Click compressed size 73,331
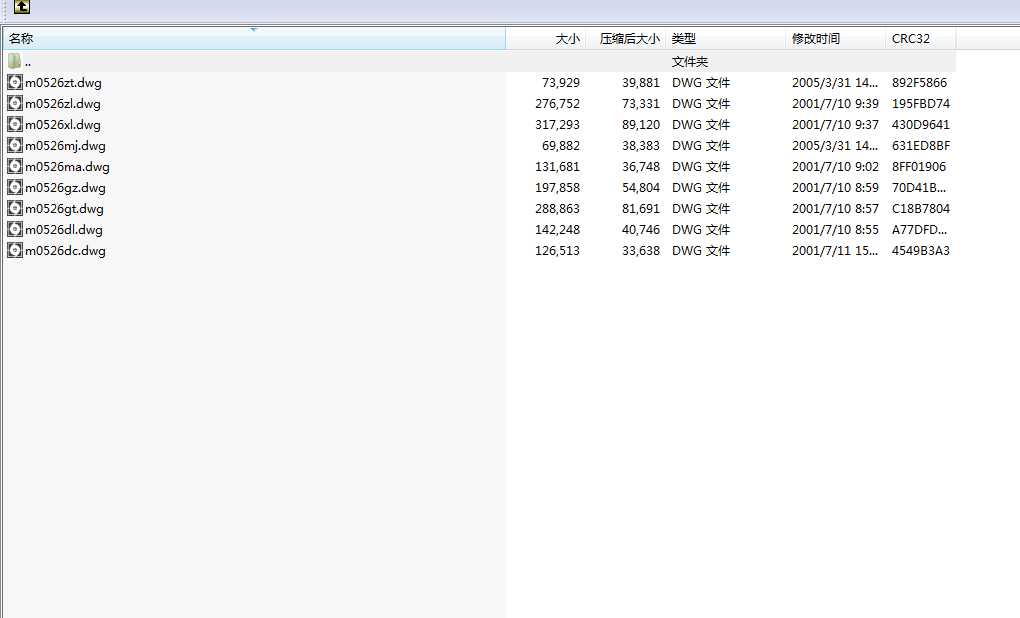The height and width of the screenshot is (618, 1020). point(641,103)
